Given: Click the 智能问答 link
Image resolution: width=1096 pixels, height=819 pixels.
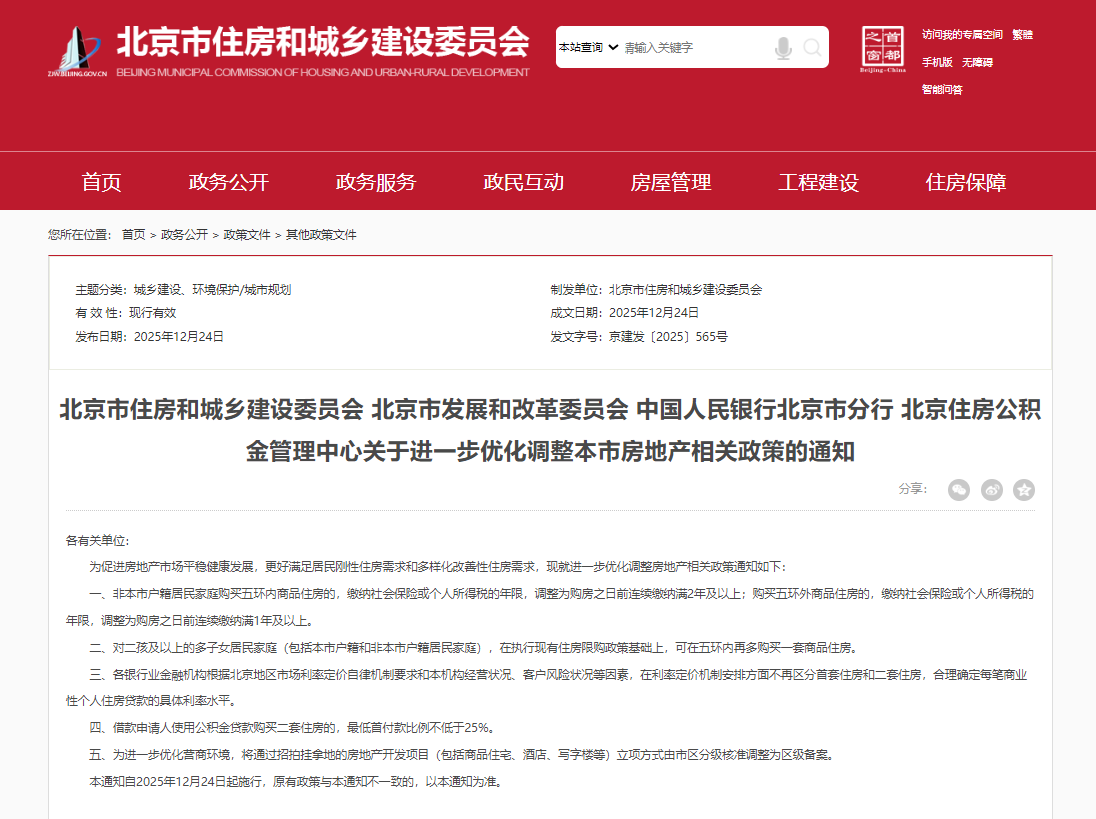Looking at the screenshot, I should [942, 89].
